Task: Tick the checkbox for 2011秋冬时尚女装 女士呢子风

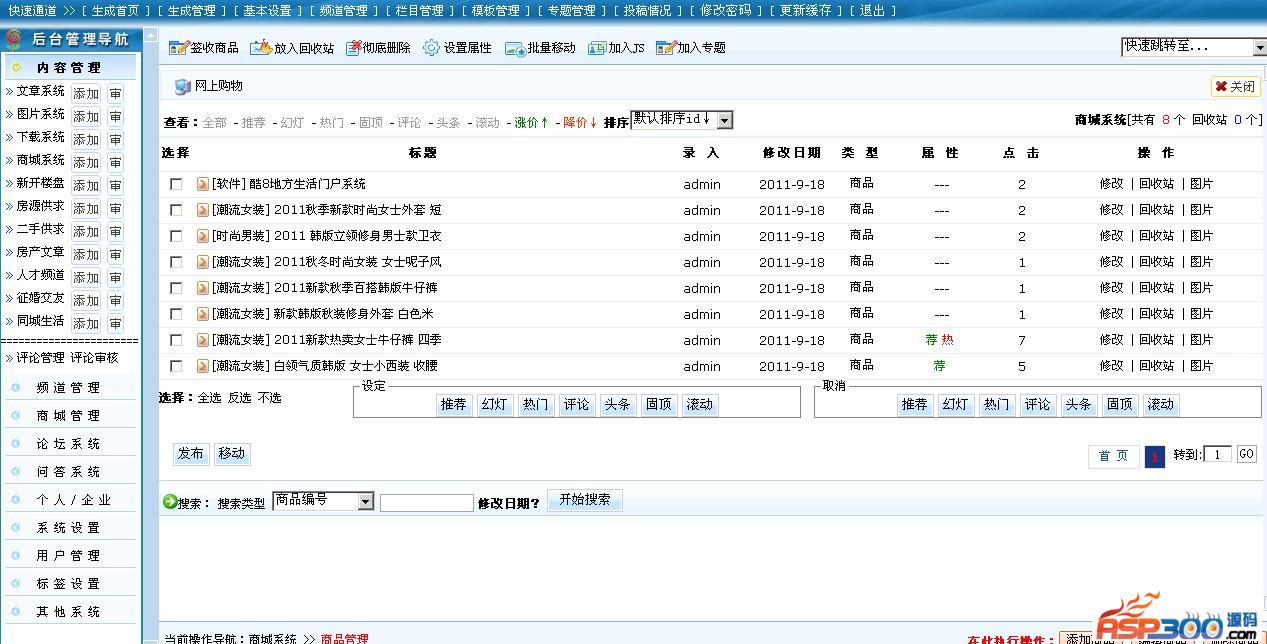Action: [x=176, y=262]
